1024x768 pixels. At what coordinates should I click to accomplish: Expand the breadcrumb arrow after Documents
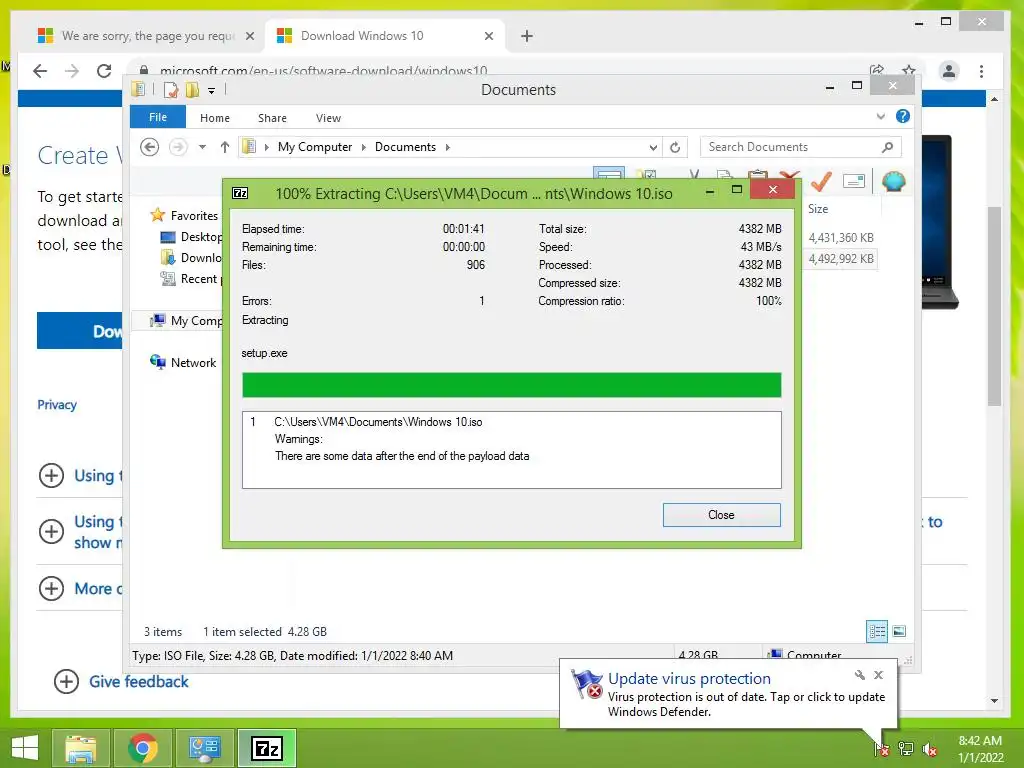447,148
